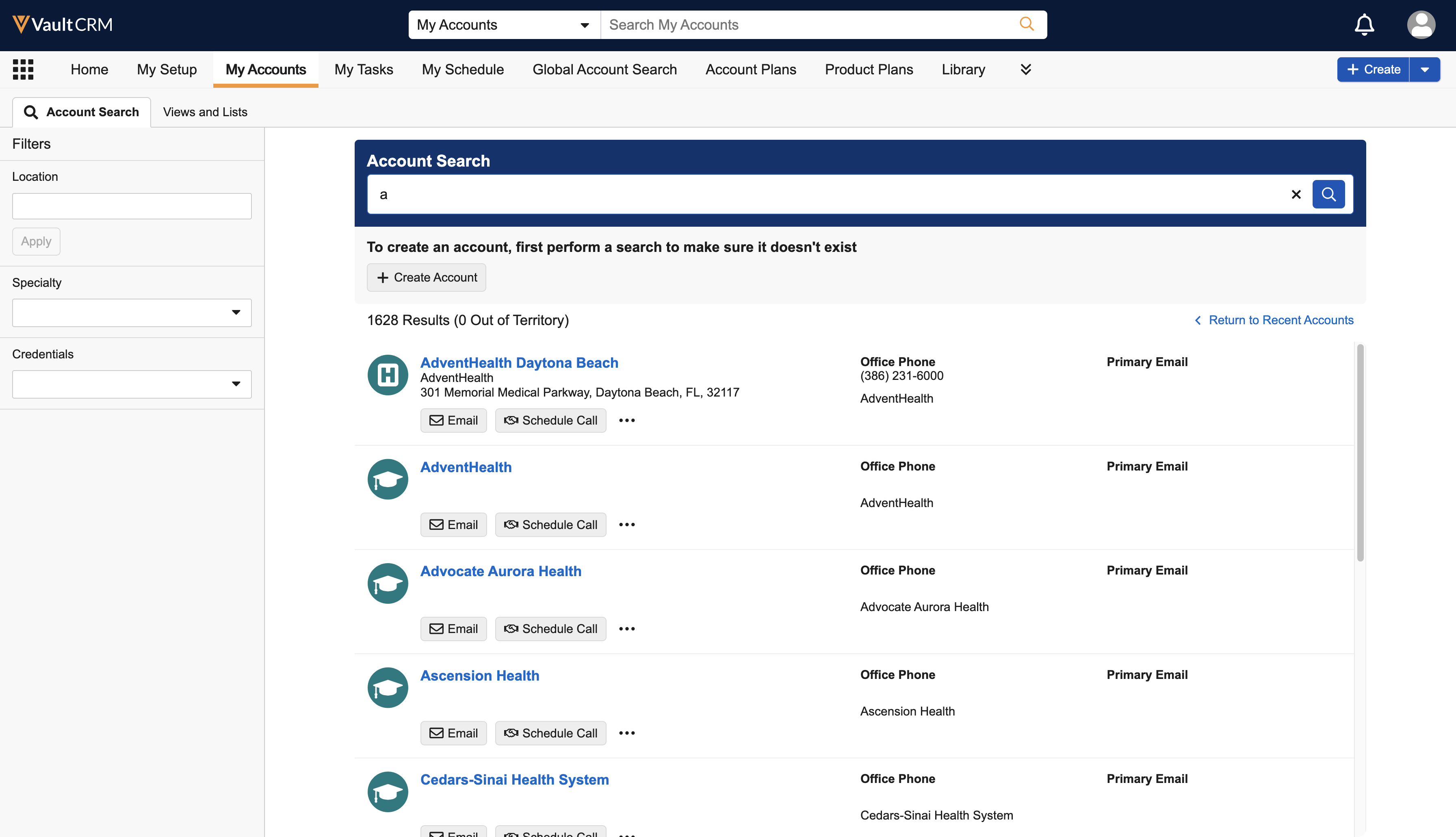The width and height of the screenshot is (1456, 837).
Task: Click the Ascension Health graduation cap icon
Action: coord(387,687)
